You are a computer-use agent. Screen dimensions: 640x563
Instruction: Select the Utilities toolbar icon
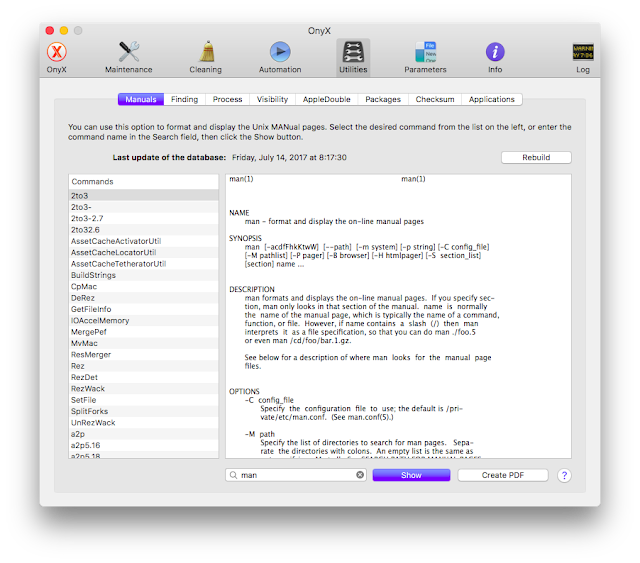353,57
